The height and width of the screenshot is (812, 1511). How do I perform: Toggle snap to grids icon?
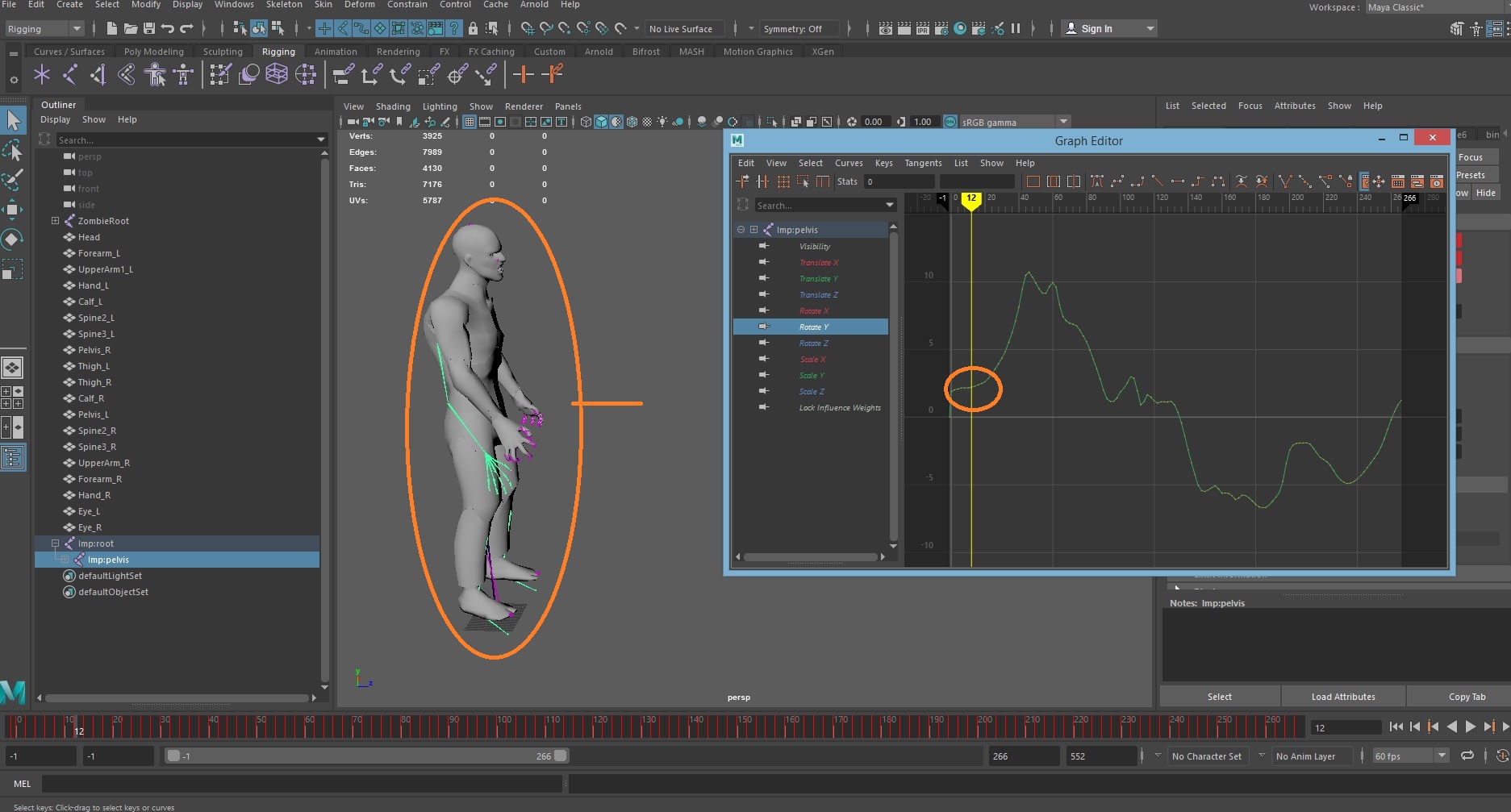tap(528, 29)
